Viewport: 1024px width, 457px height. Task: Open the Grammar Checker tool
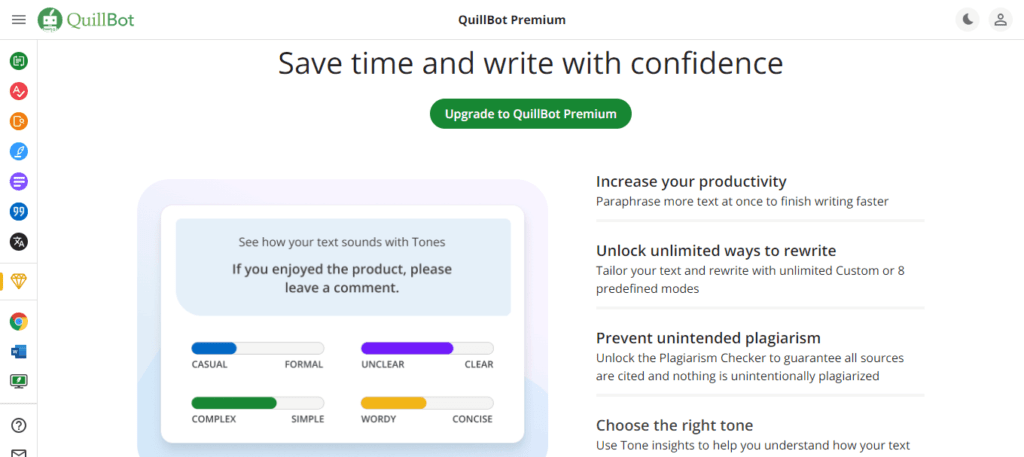(x=18, y=91)
